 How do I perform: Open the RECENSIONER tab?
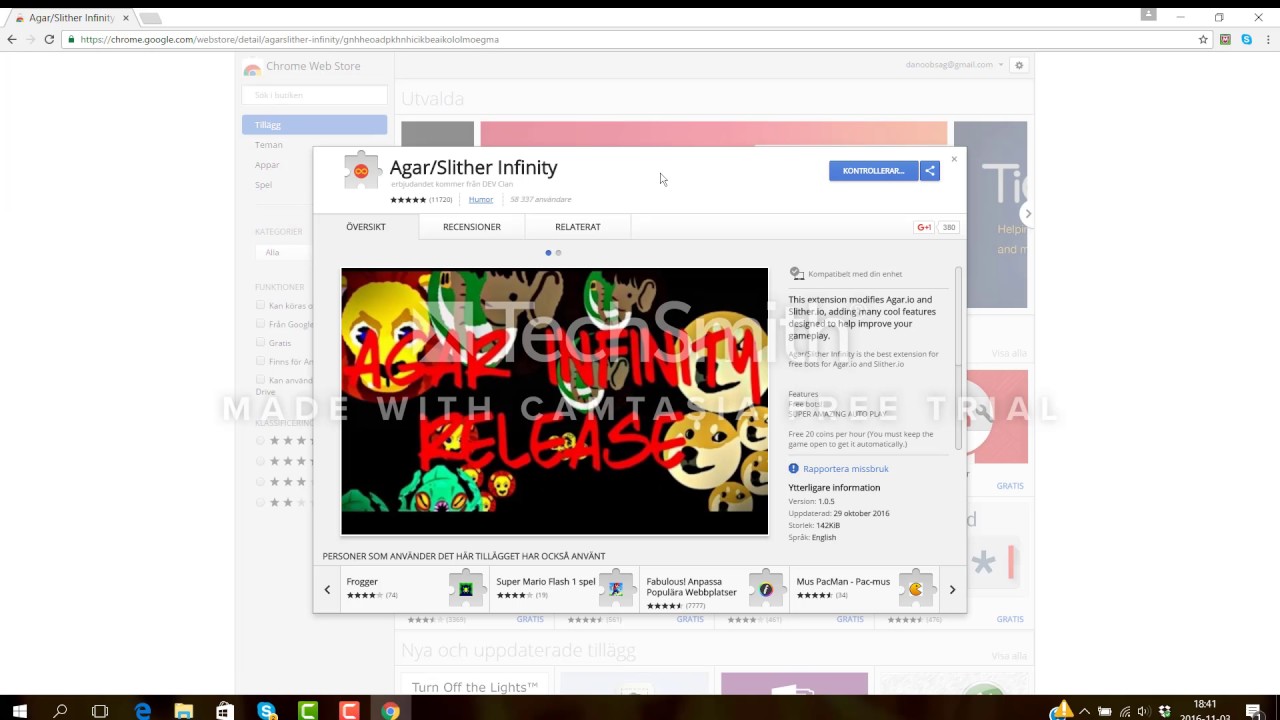pyautogui.click(x=472, y=227)
